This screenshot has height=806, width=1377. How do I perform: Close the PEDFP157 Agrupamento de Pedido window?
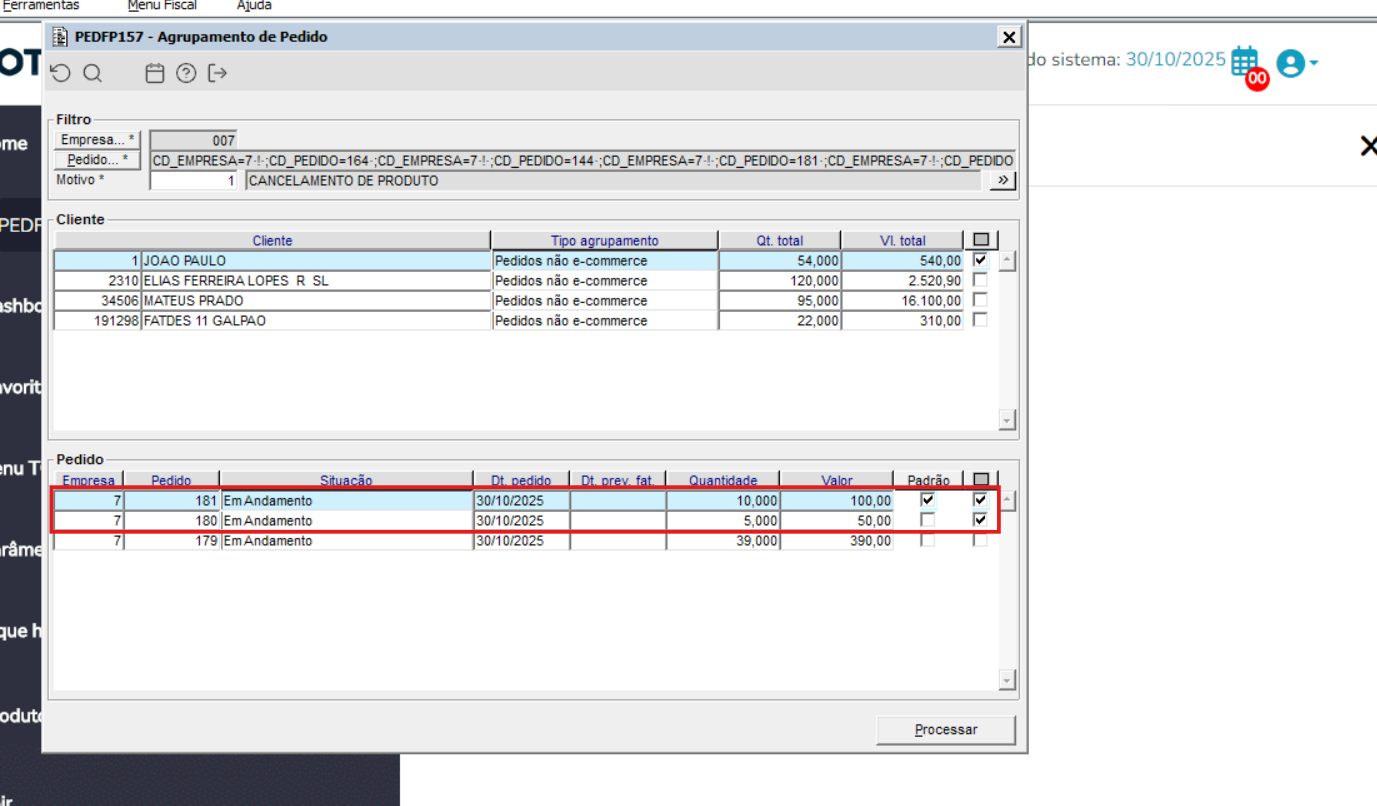1009,37
